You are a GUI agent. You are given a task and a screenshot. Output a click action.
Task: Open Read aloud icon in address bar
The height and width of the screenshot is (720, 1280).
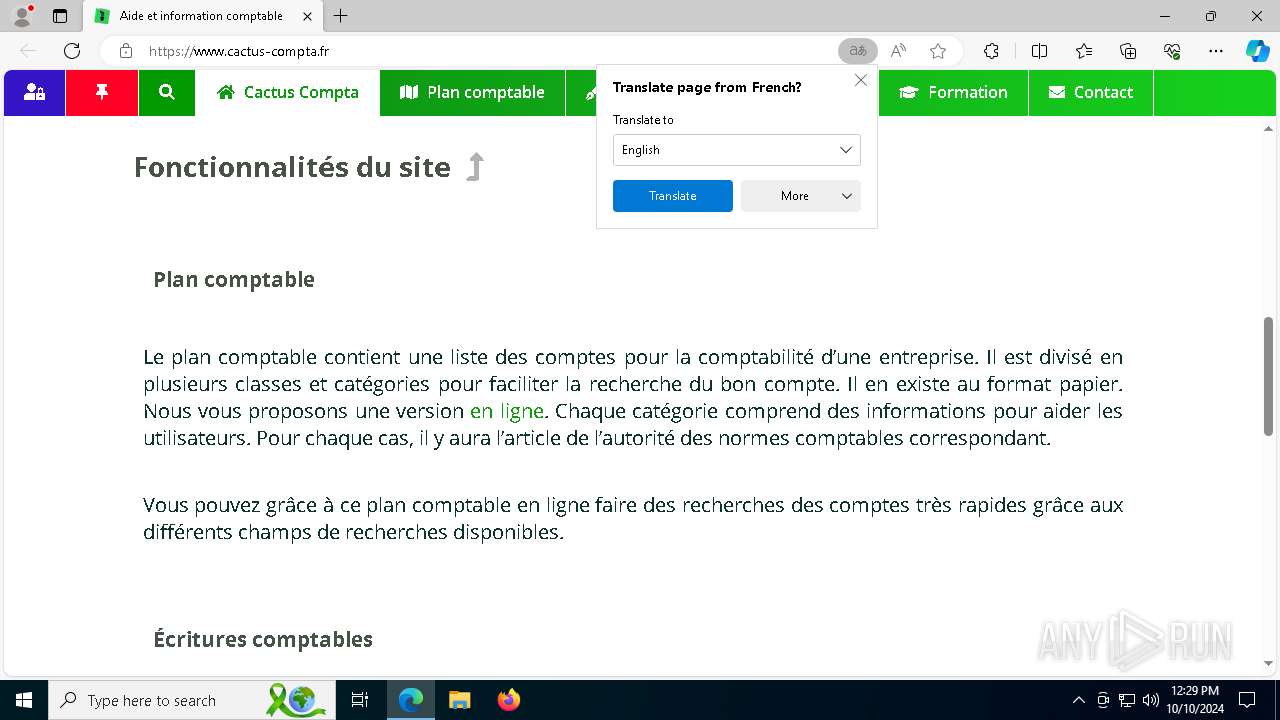point(898,51)
